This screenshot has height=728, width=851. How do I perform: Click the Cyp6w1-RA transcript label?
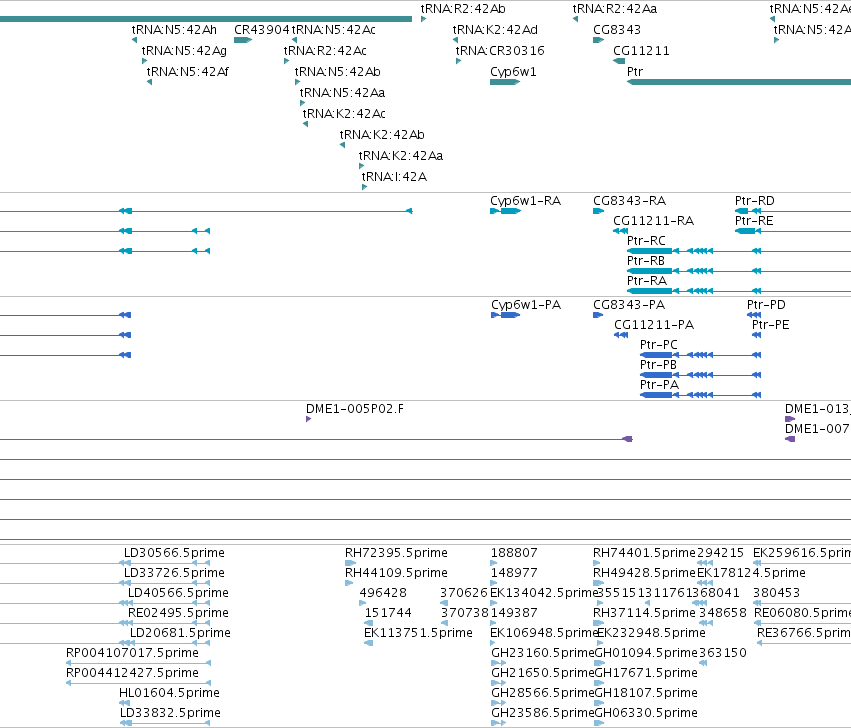click(x=525, y=201)
